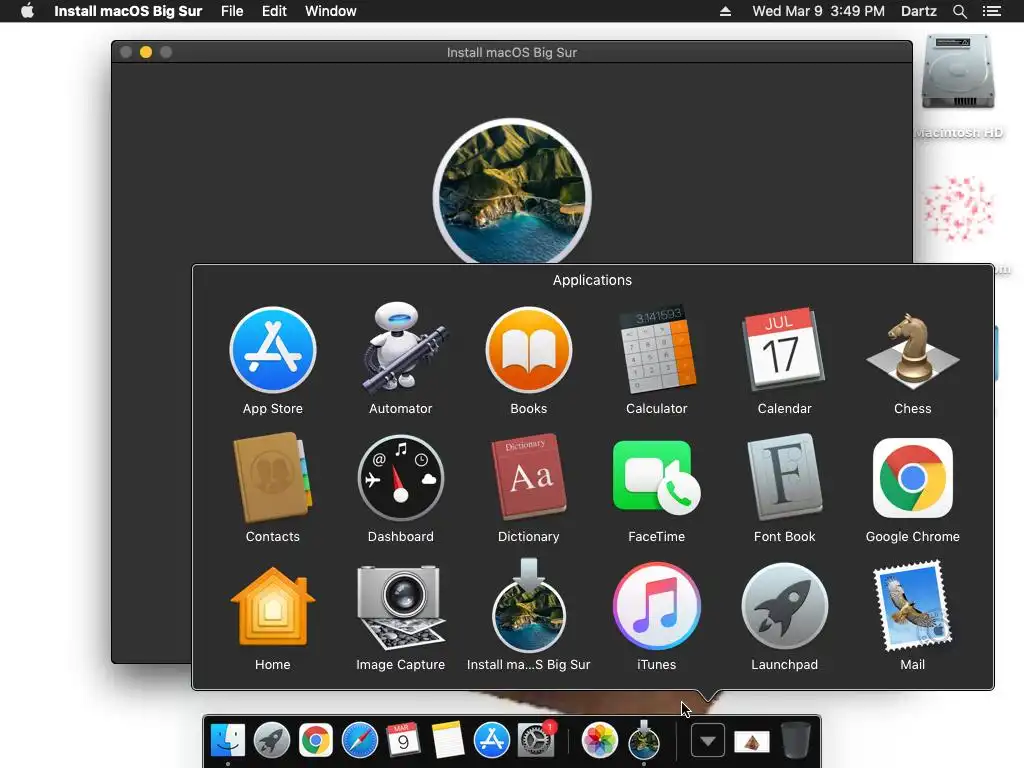This screenshot has height=768, width=1024.
Task: Open the Font Book app
Action: [x=784, y=477]
